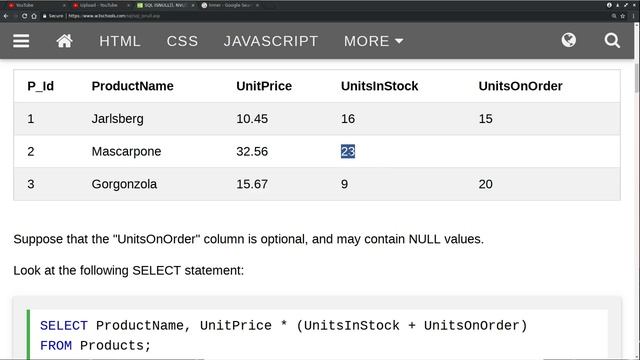
Task: Click the FROM Products; code line
Action: click(x=96, y=346)
